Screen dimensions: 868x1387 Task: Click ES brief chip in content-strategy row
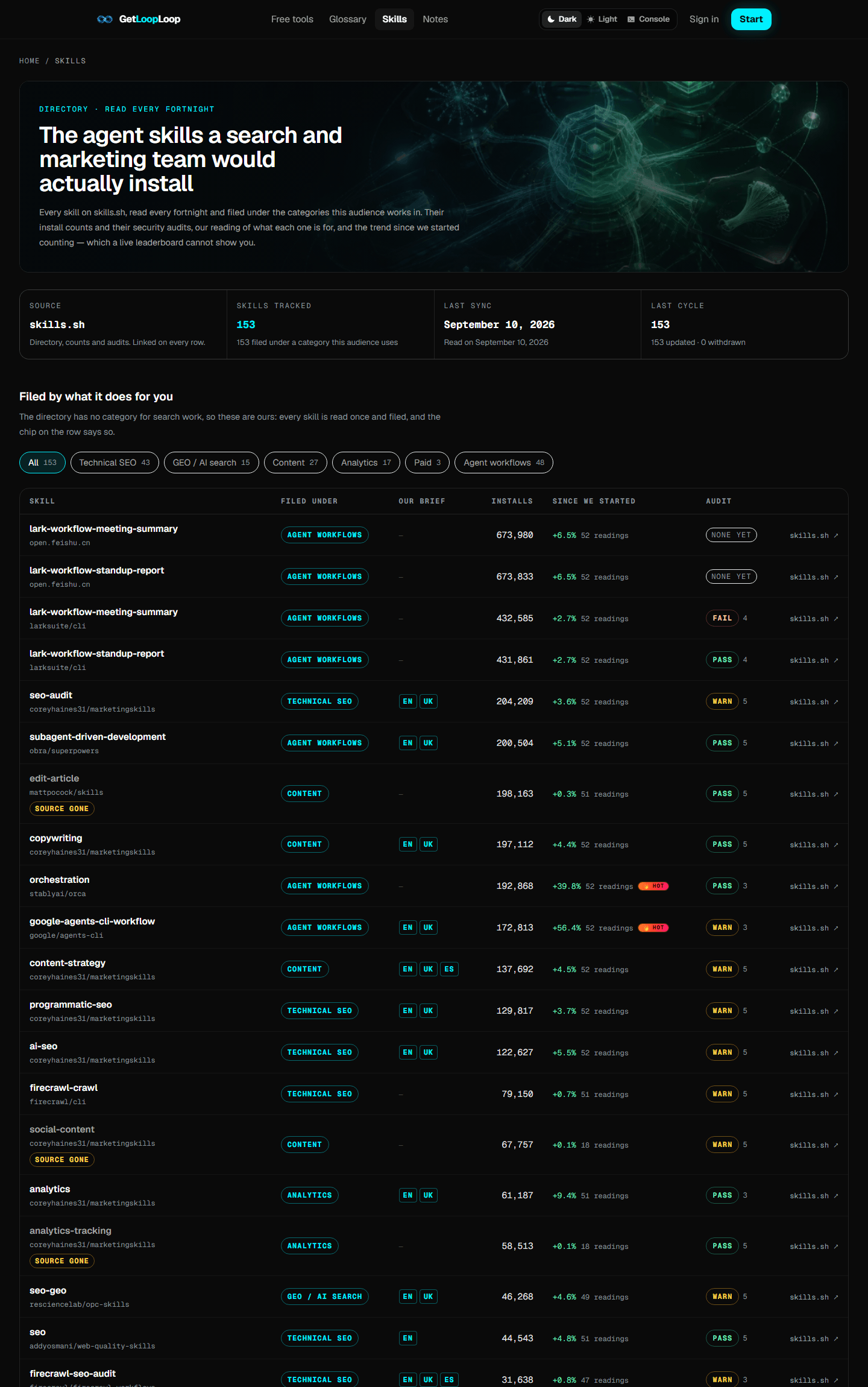click(x=448, y=969)
